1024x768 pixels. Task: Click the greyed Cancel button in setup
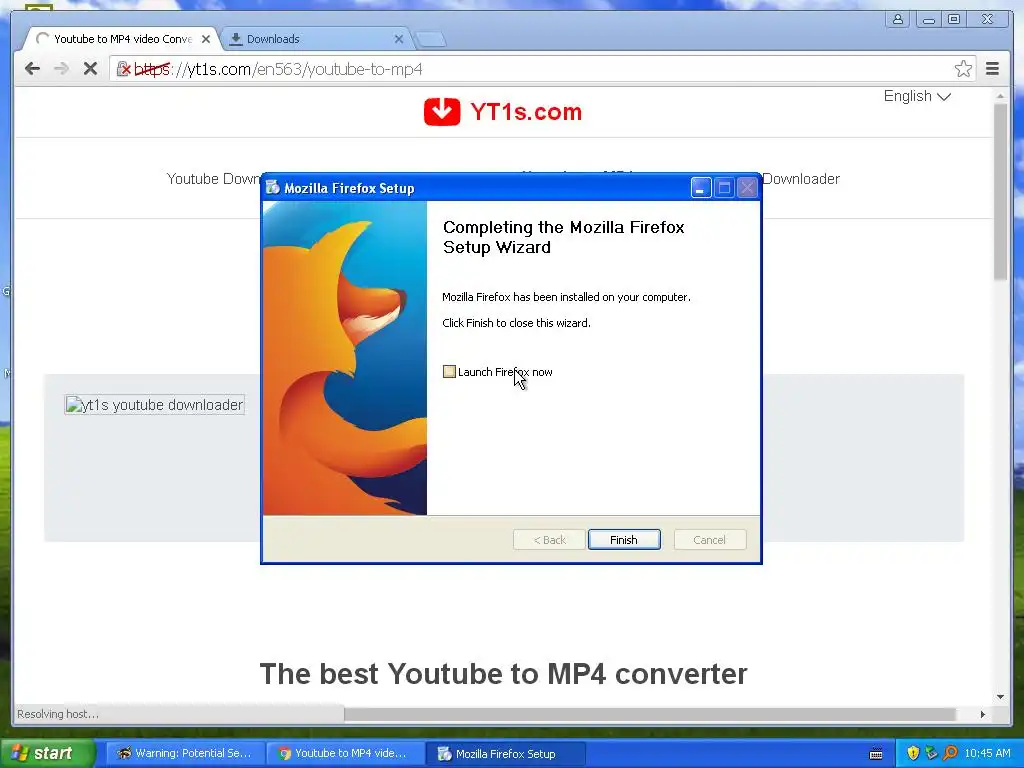tap(709, 539)
